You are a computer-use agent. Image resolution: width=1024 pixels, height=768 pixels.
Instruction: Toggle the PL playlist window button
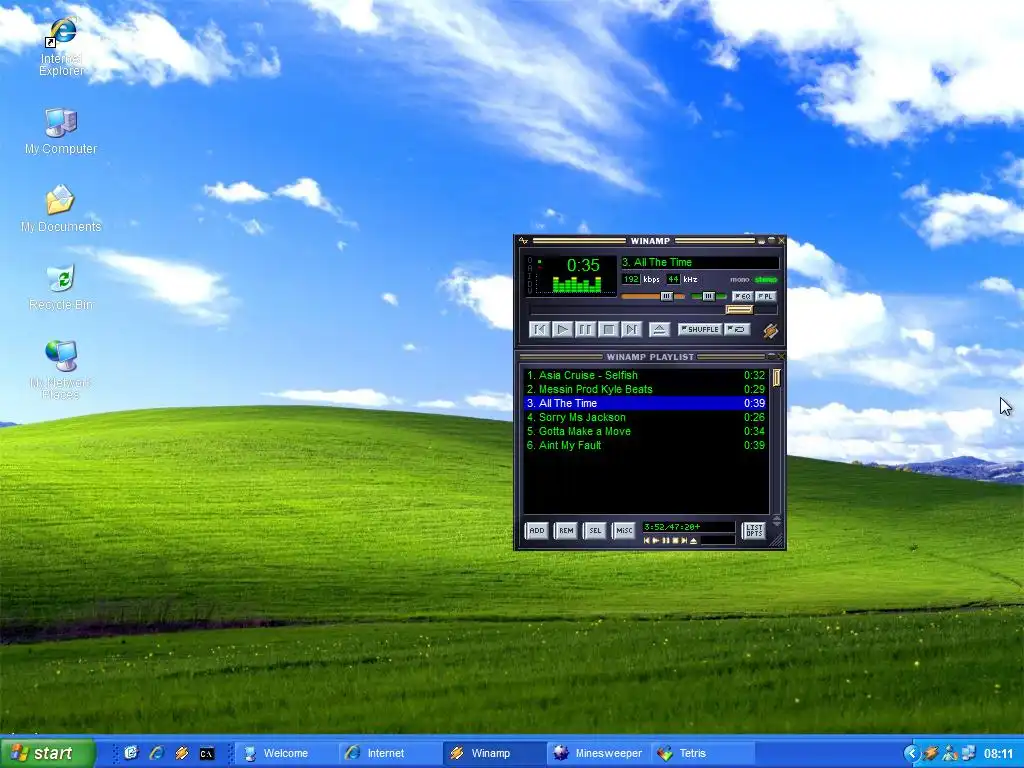[x=765, y=296]
